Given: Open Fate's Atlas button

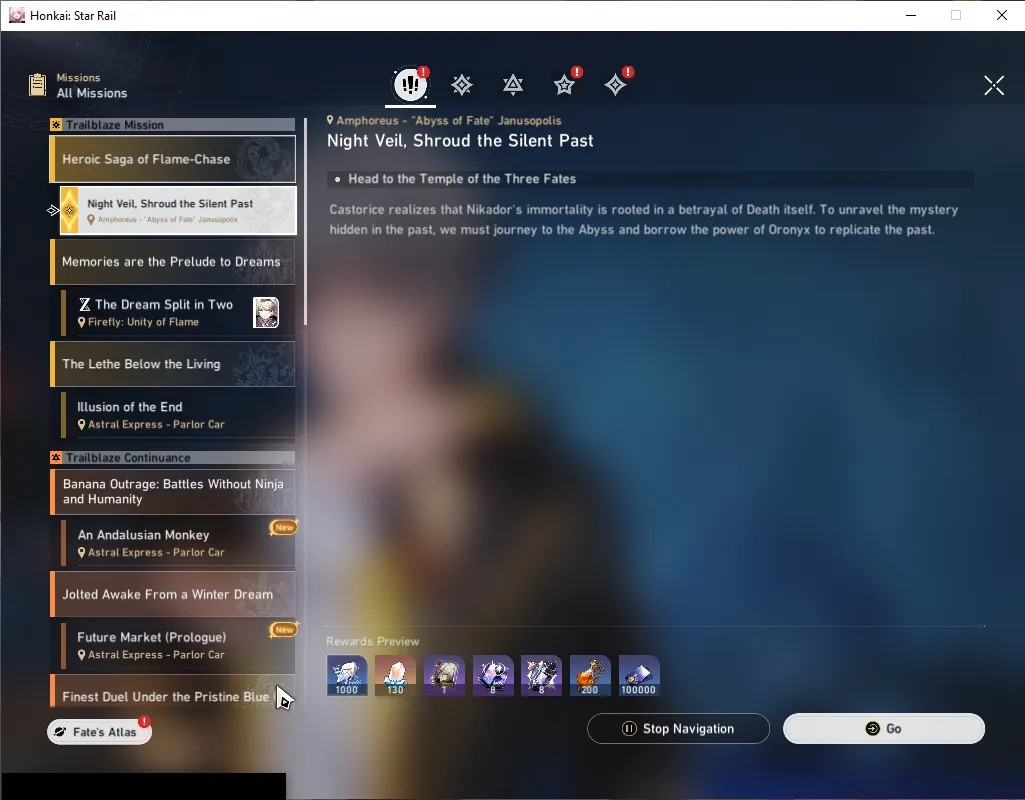Looking at the screenshot, I should (99, 731).
